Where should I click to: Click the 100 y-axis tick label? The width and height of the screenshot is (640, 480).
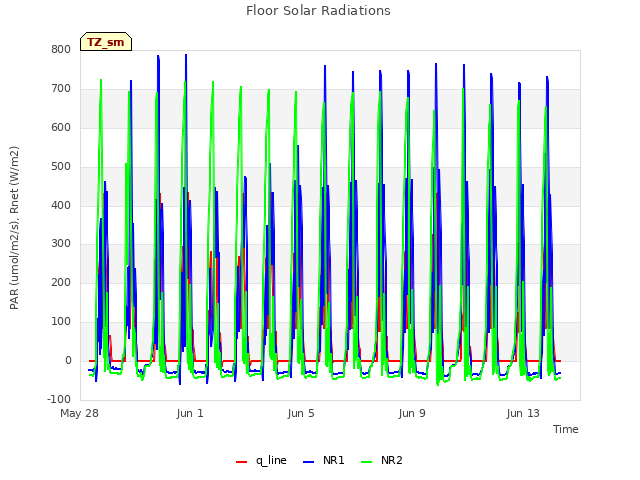(x=61, y=322)
